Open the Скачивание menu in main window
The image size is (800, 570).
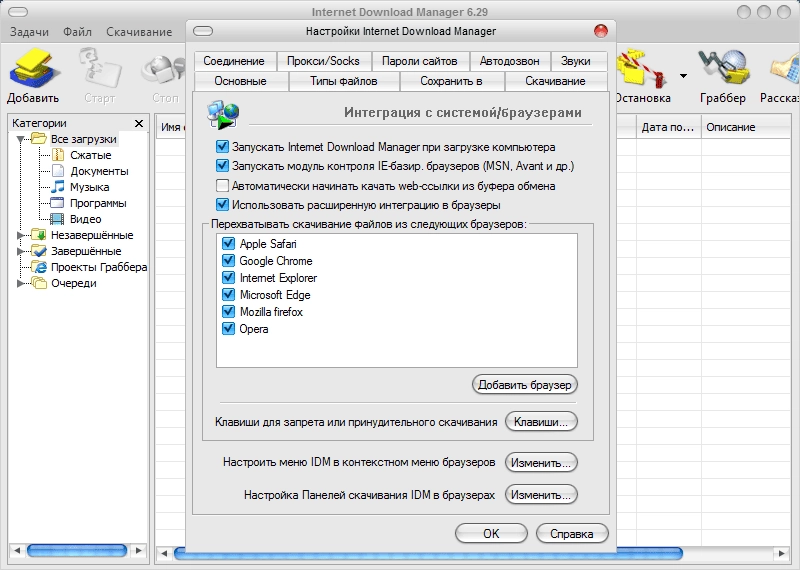[x=139, y=32]
